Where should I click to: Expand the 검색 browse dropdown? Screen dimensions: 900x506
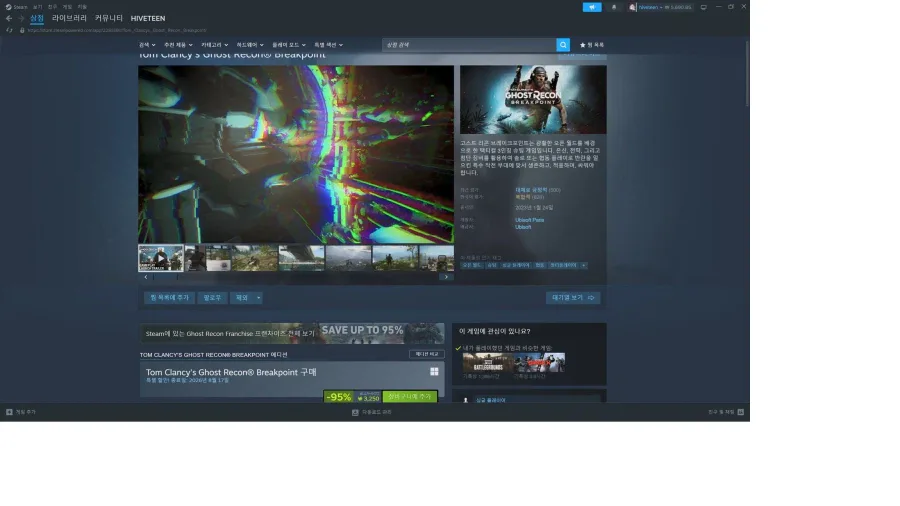(x=147, y=45)
